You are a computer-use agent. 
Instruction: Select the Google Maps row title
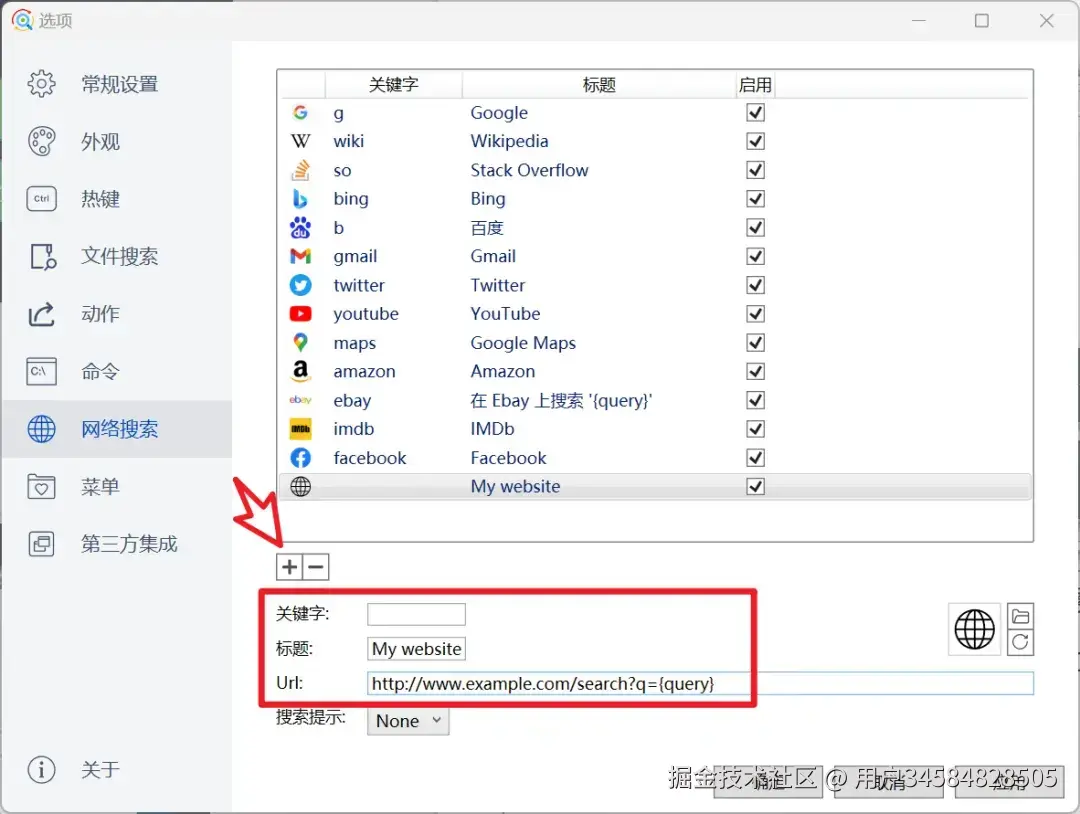coord(523,343)
